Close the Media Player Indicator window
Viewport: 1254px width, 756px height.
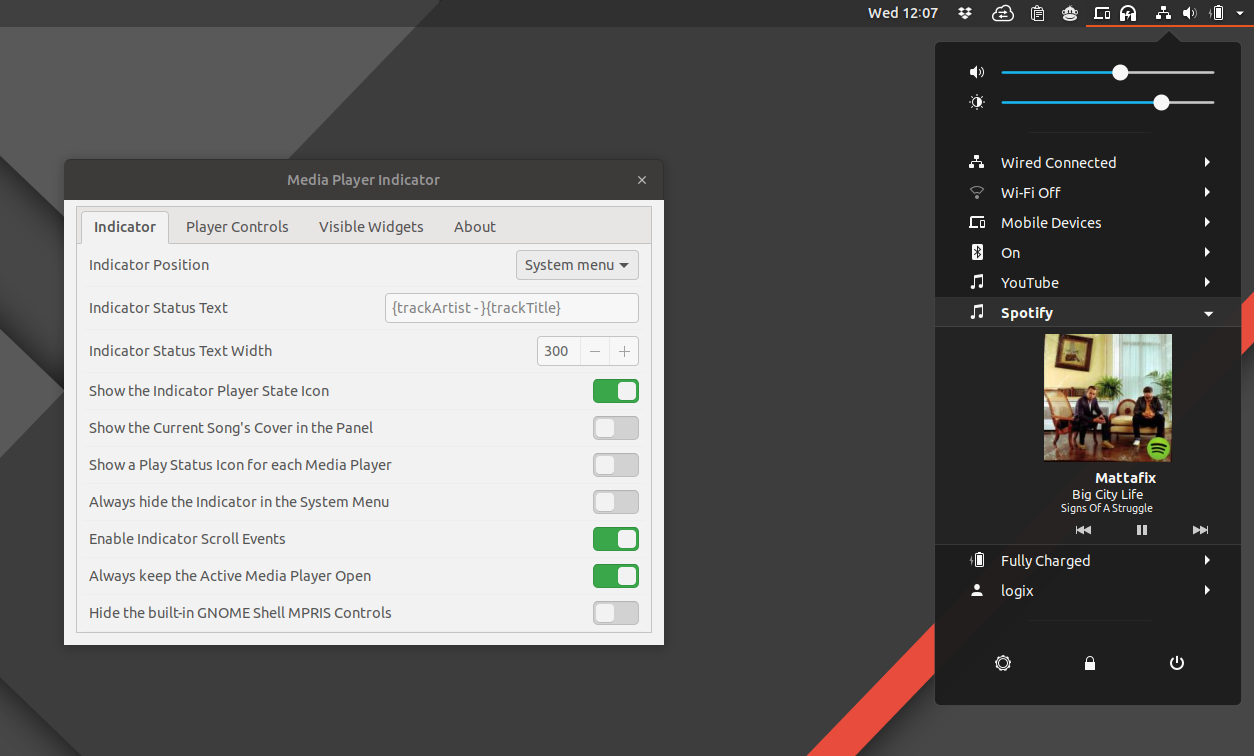pos(642,180)
